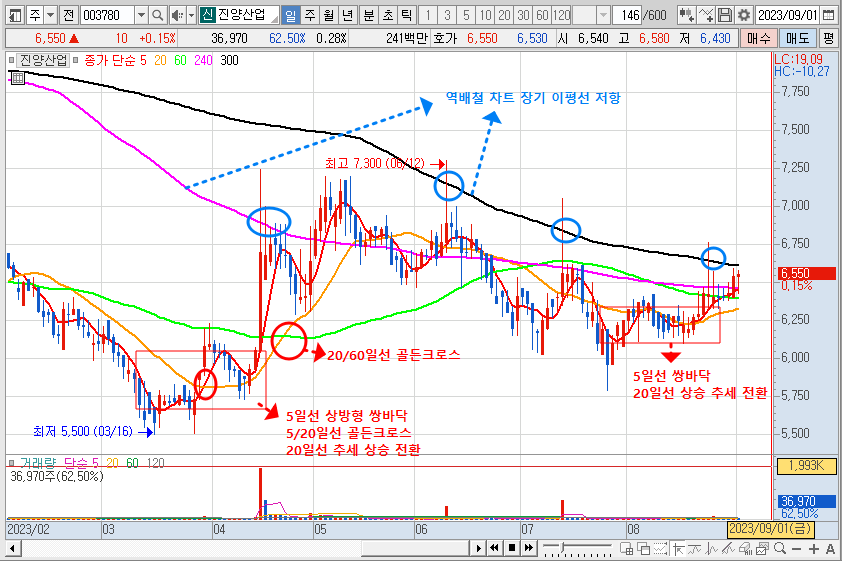This screenshot has height=561, width=842.
Task: Open the dropdown arrow beside speaker icon
Action: point(191,15)
